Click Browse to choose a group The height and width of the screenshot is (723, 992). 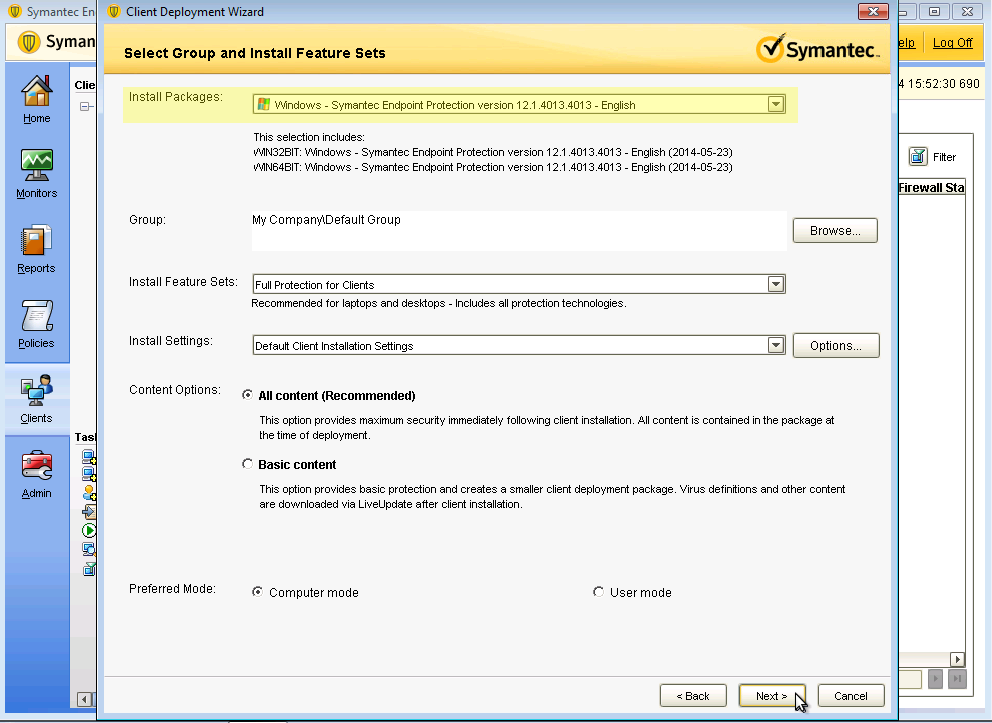835,230
